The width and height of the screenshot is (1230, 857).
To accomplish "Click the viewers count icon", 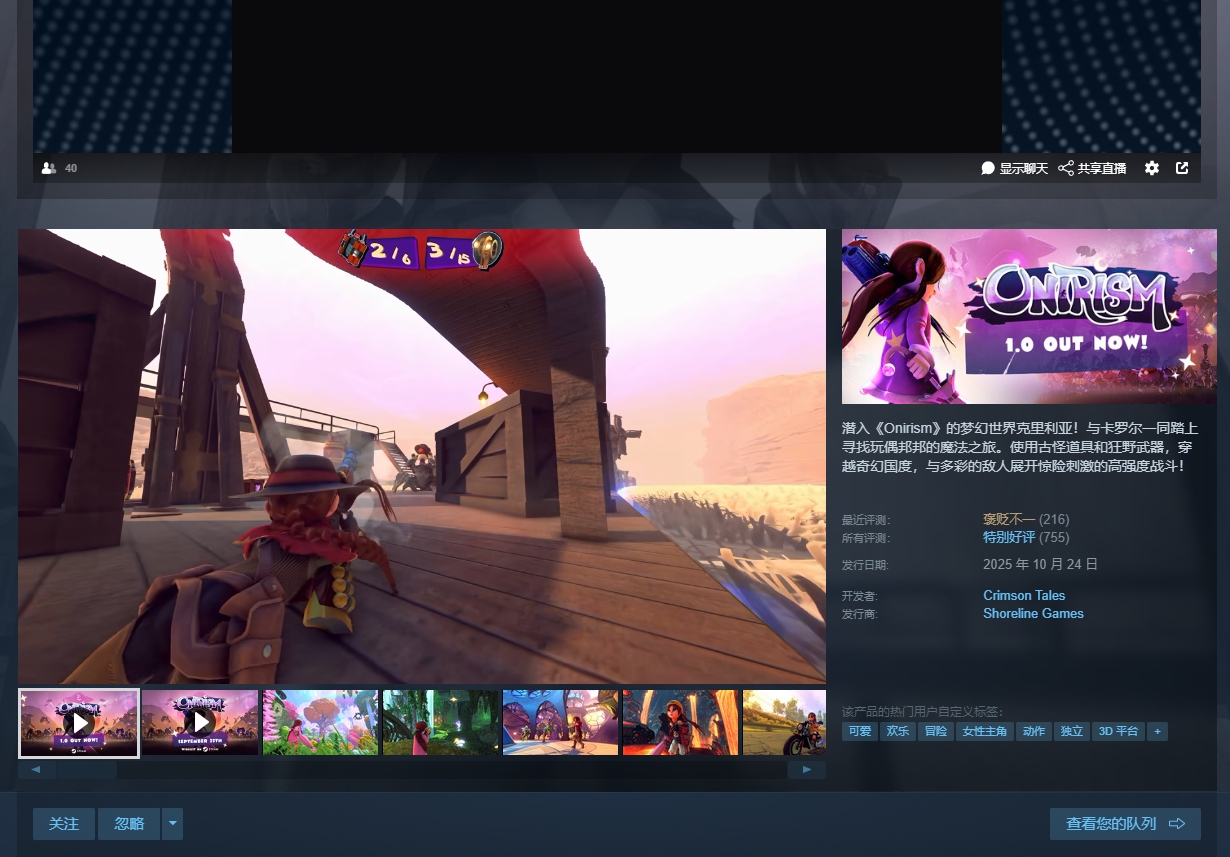I will pyautogui.click(x=49, y=168).
